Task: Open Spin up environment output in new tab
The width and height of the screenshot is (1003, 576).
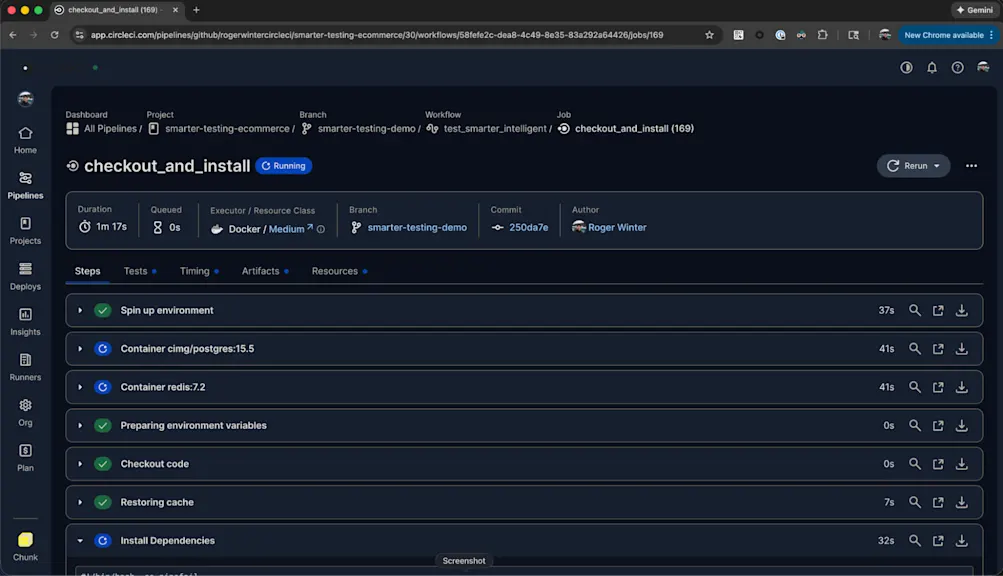Action: pyautogui.click(x=938, y=310)
